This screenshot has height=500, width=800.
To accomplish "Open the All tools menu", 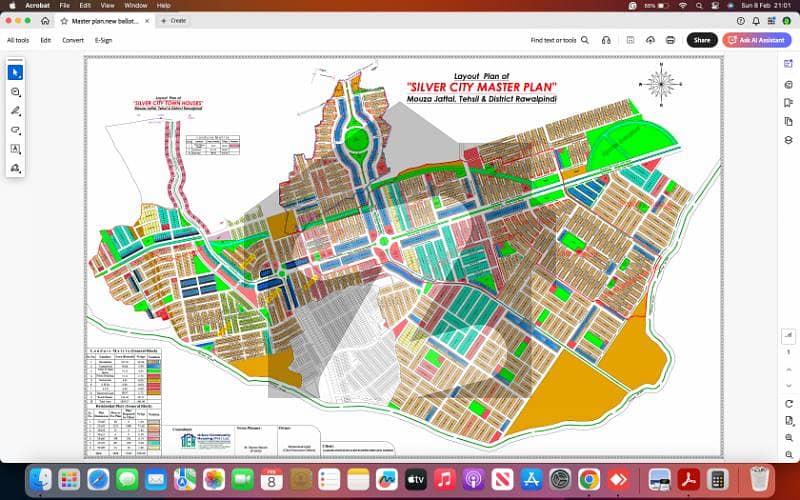I will (18, 40).
